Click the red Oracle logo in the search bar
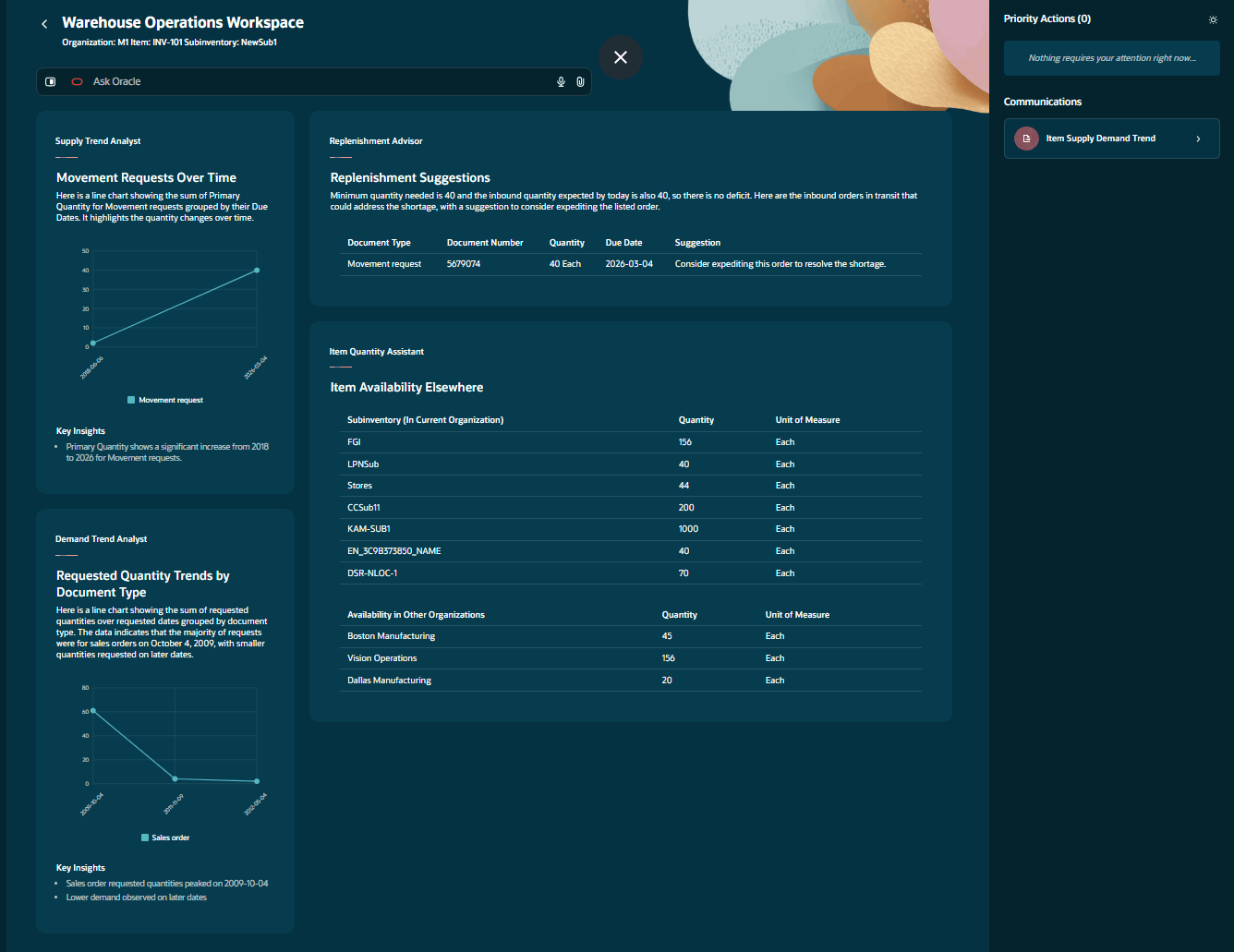 coord(78,82)
